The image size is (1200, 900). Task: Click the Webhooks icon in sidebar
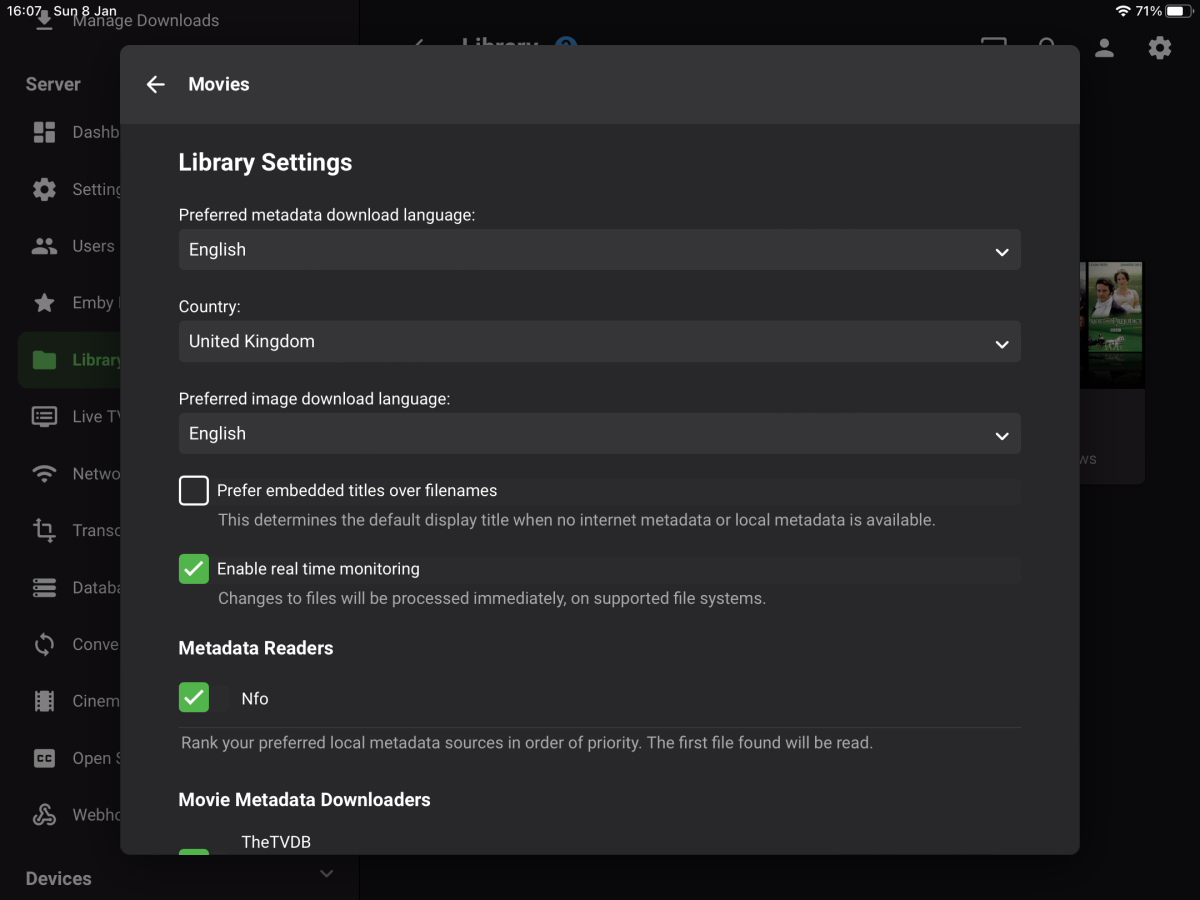pos(45,815)
